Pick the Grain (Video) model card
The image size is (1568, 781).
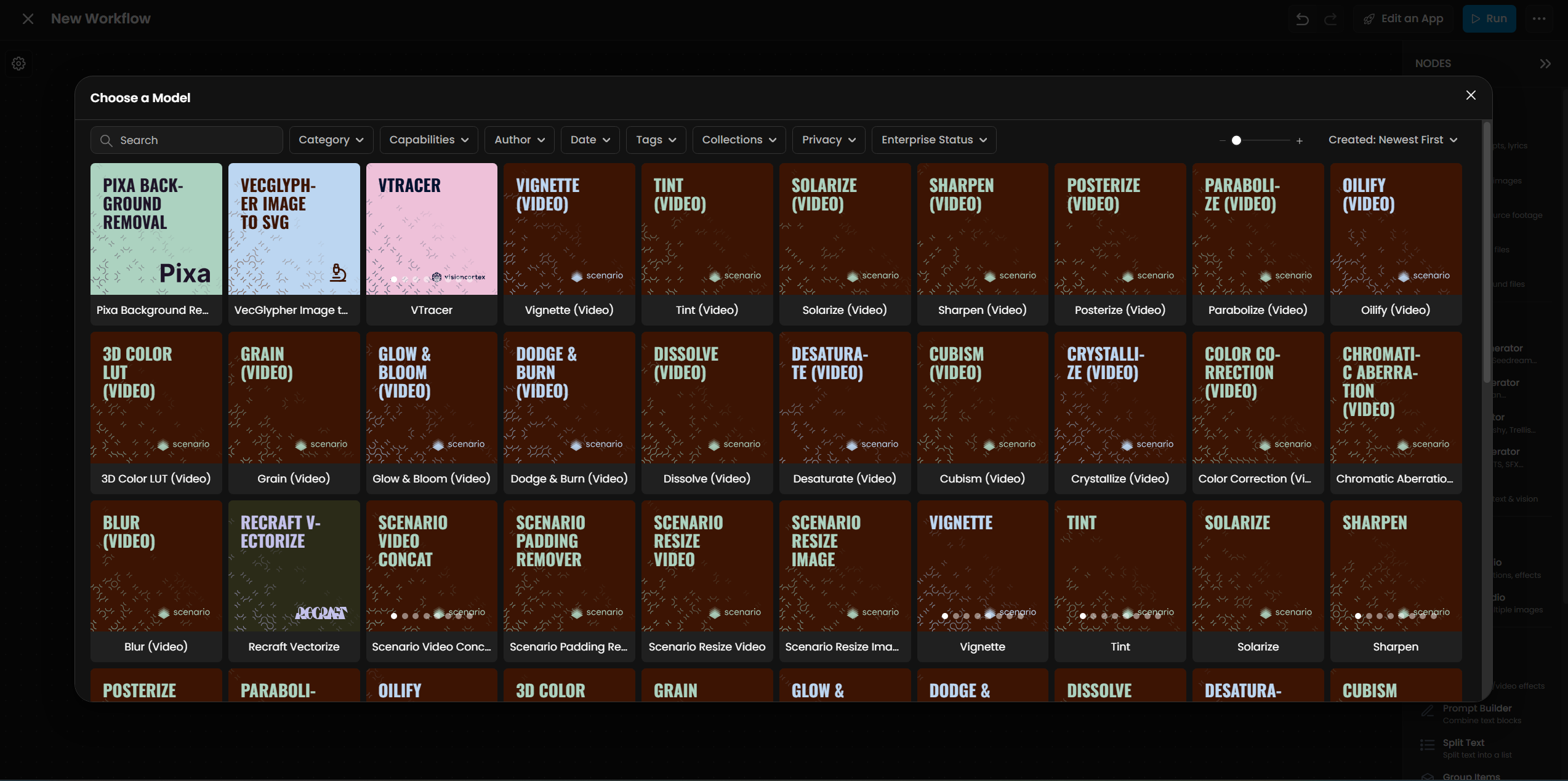click(294, 413)
